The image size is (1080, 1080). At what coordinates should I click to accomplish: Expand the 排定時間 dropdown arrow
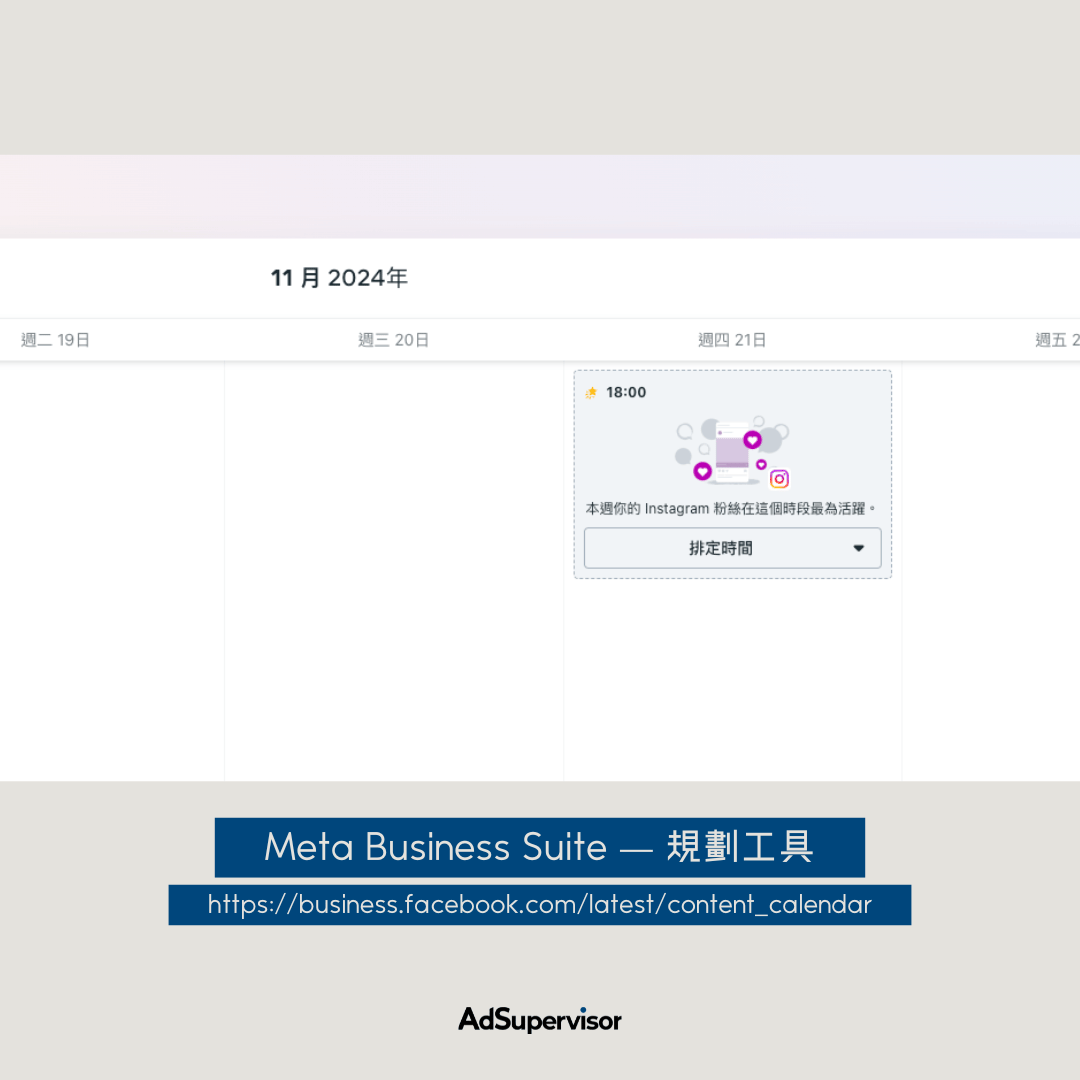coord(858,548)
